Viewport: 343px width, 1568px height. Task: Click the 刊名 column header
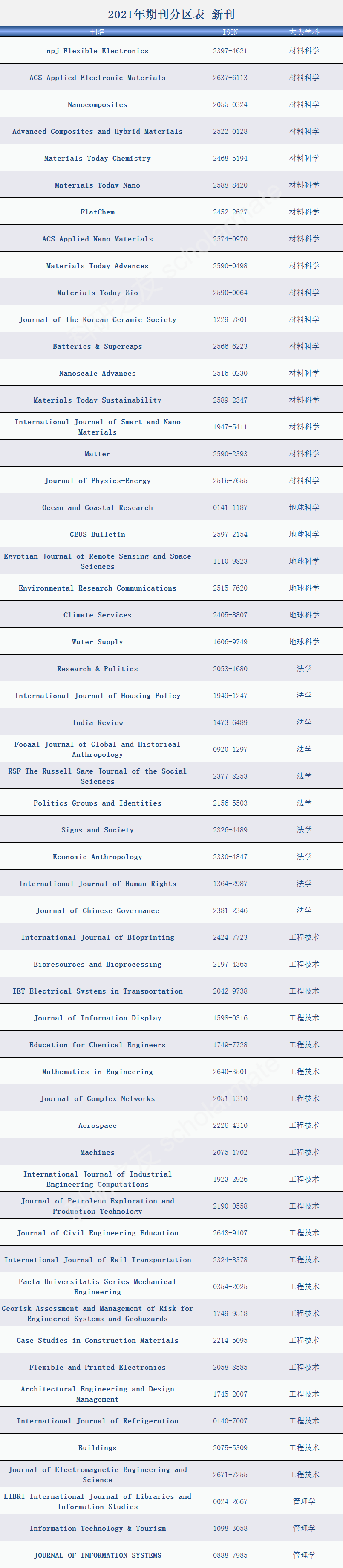(97, 32)
